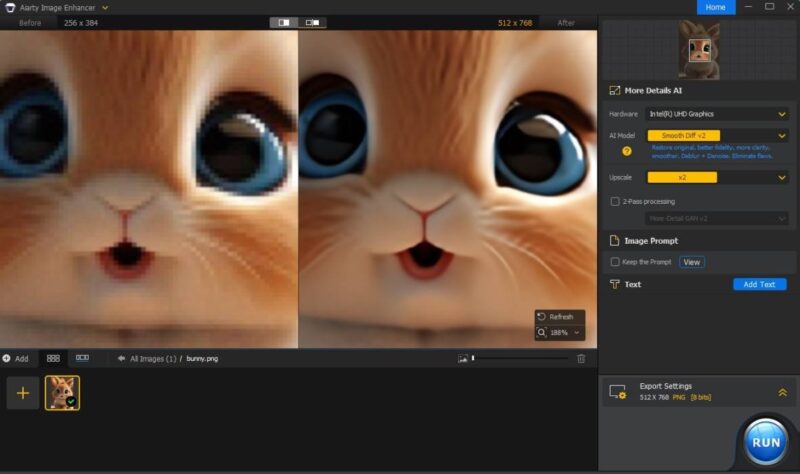The height and width of the screenshot is (474, 800).
Task: Click the Export Settings icon
Action: pyautogui.click(x=618, y=392)
